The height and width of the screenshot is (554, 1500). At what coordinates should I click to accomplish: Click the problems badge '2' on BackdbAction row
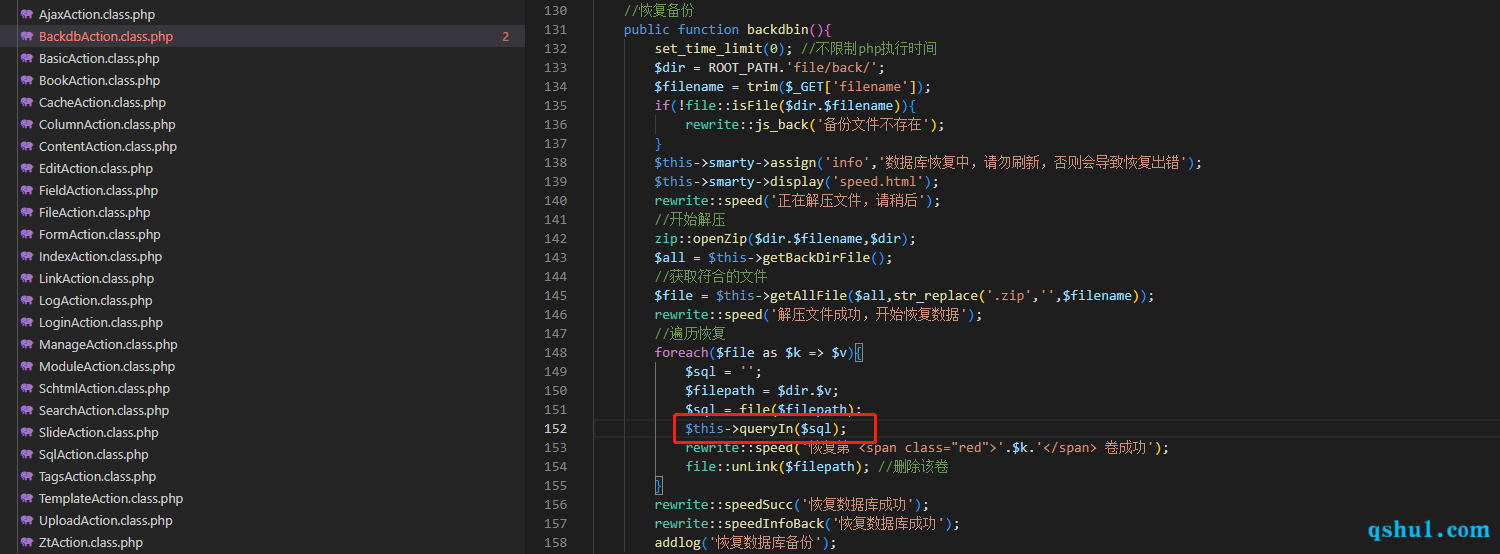tap(505, 37)
